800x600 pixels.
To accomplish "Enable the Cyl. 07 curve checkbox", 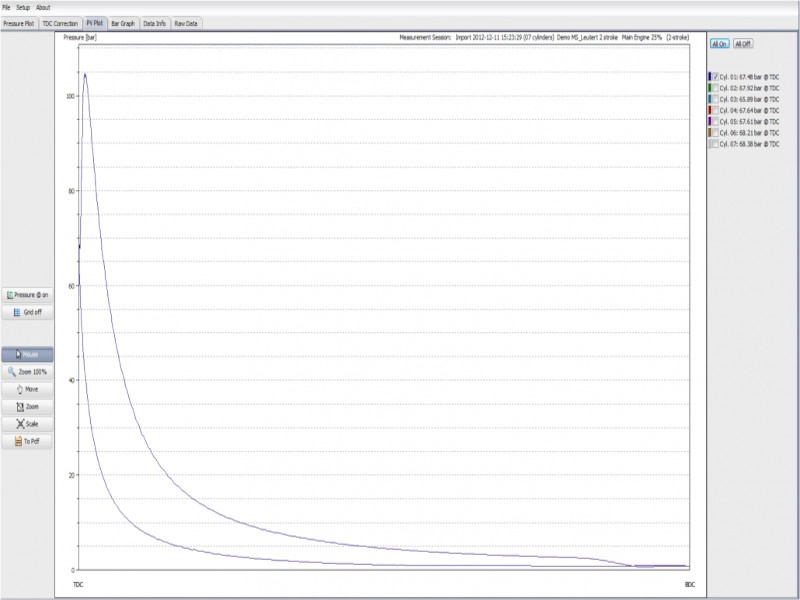I will pos(716,144).
